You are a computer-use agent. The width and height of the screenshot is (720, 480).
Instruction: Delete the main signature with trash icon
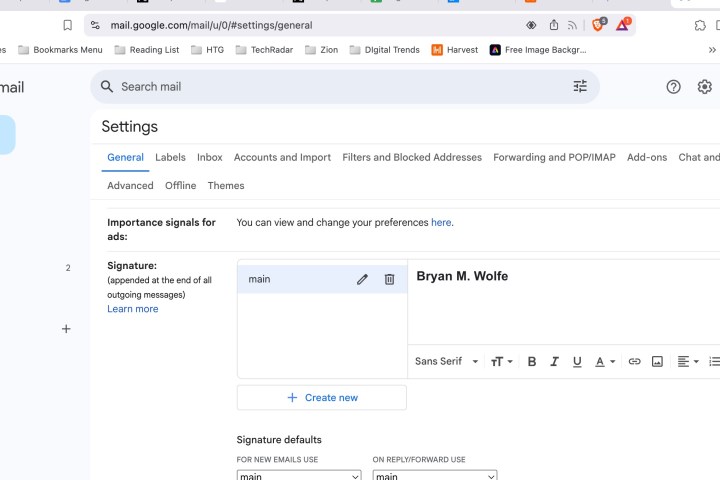[389, 280]
